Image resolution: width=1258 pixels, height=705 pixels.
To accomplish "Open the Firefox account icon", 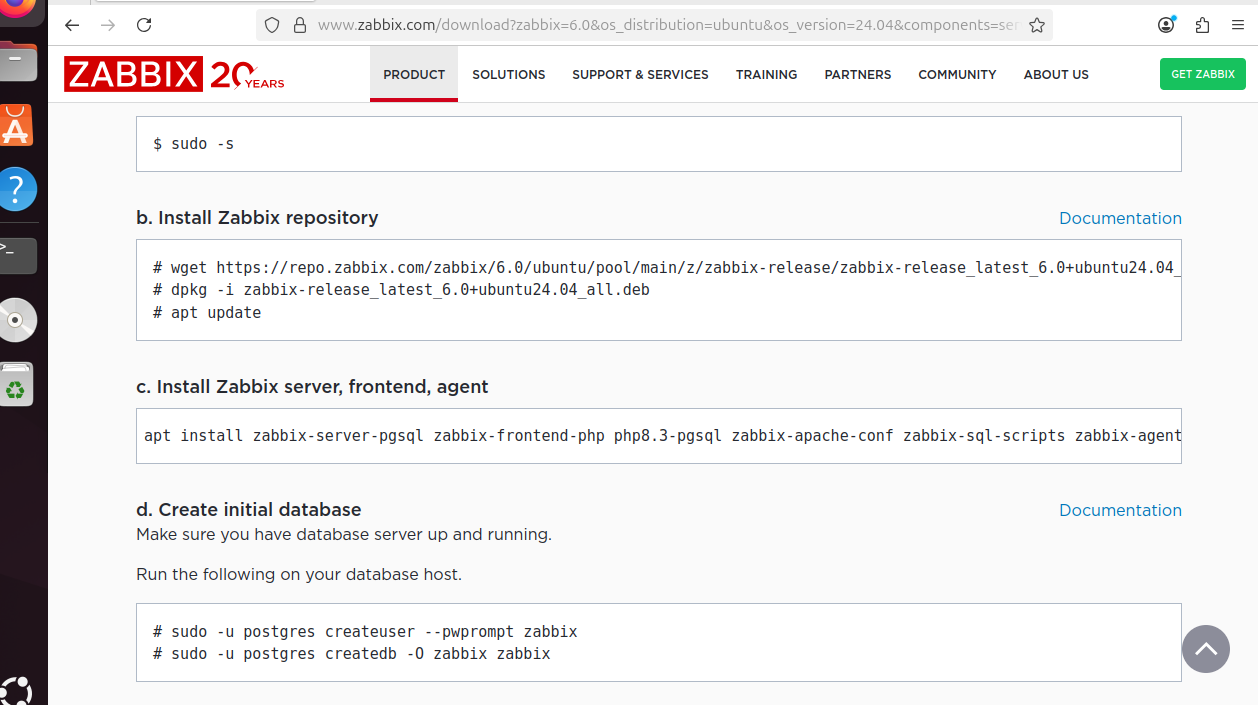I will (x=1166, y=25).
